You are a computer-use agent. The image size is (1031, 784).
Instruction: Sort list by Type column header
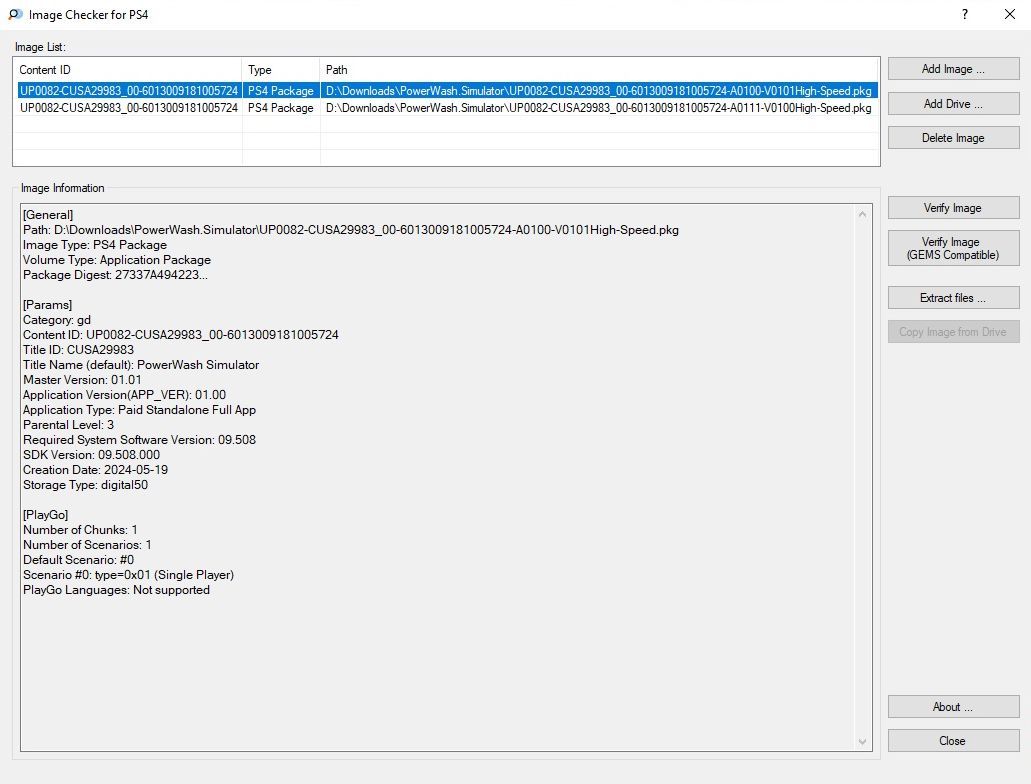281,70
